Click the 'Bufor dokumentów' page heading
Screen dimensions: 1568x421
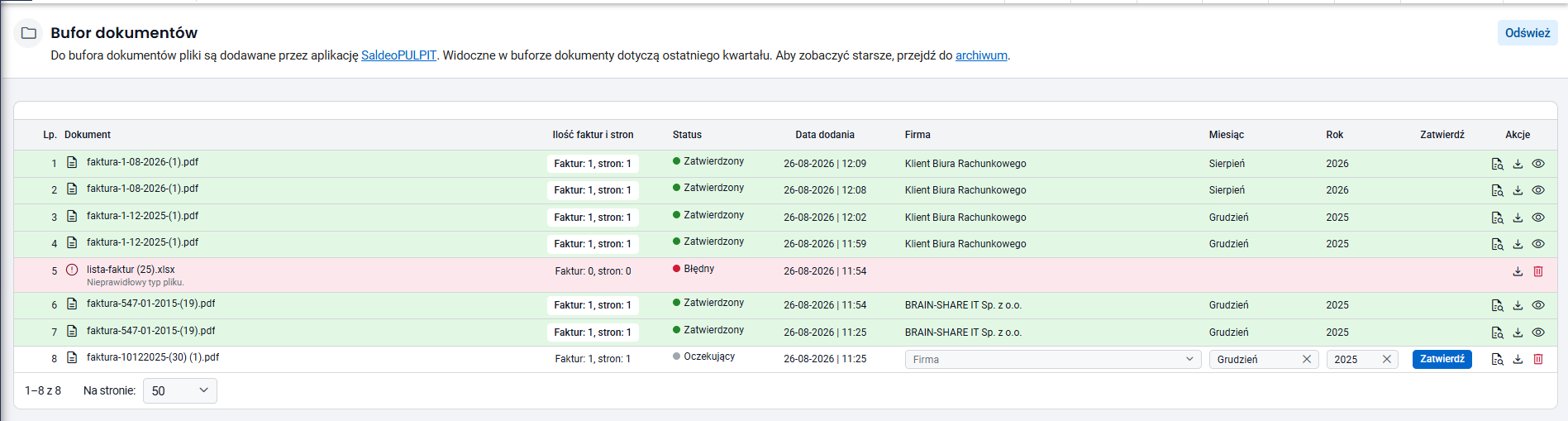click(124, 32)
